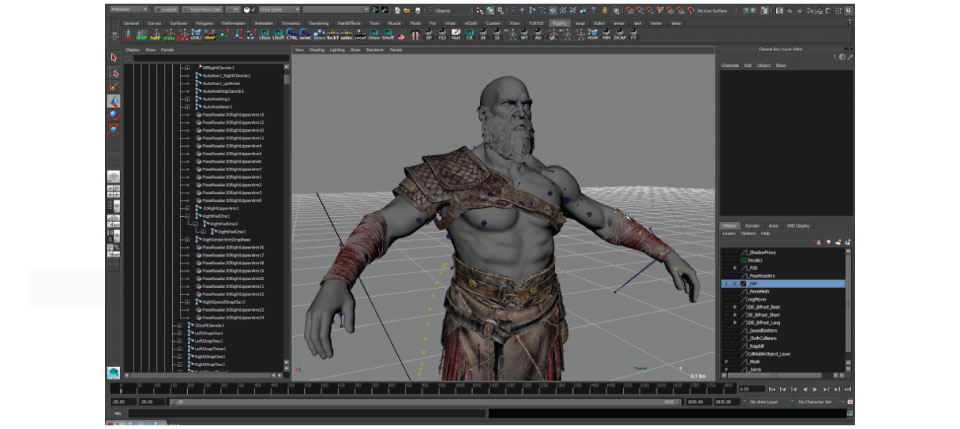Viewport: 960px width, 429px height.
Task: Toggle visibility box of _PoseReaders layer
Action: pos(726,276)
